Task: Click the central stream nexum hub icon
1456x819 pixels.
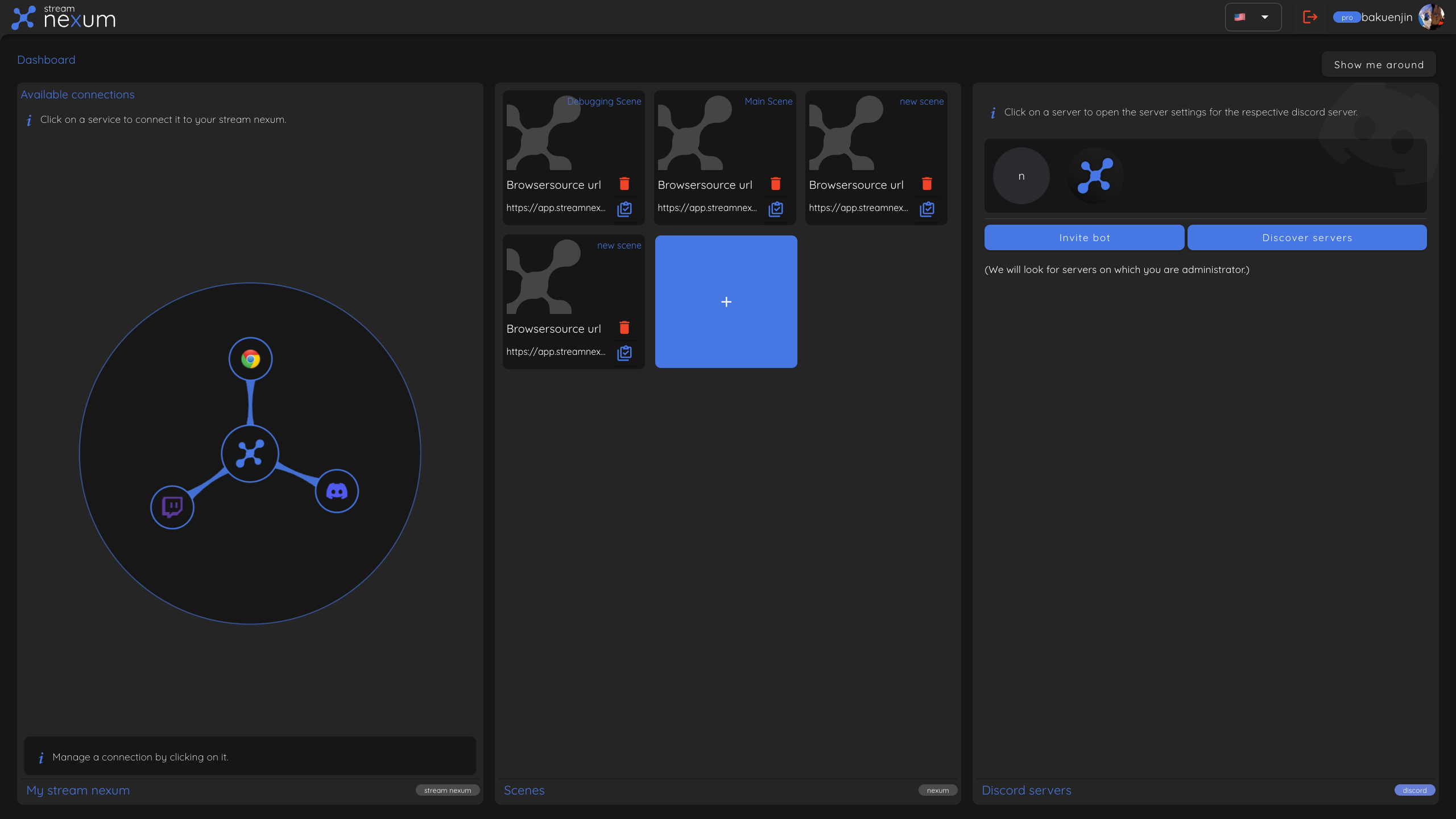Action: pyautogui.click(x=250, y=453)
